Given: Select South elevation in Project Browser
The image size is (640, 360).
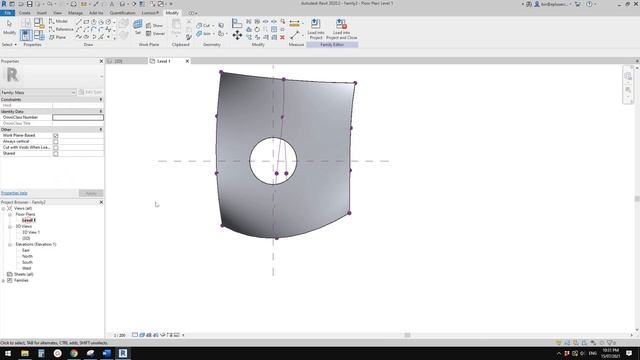Looking at the screenshot, I should 27,262.
